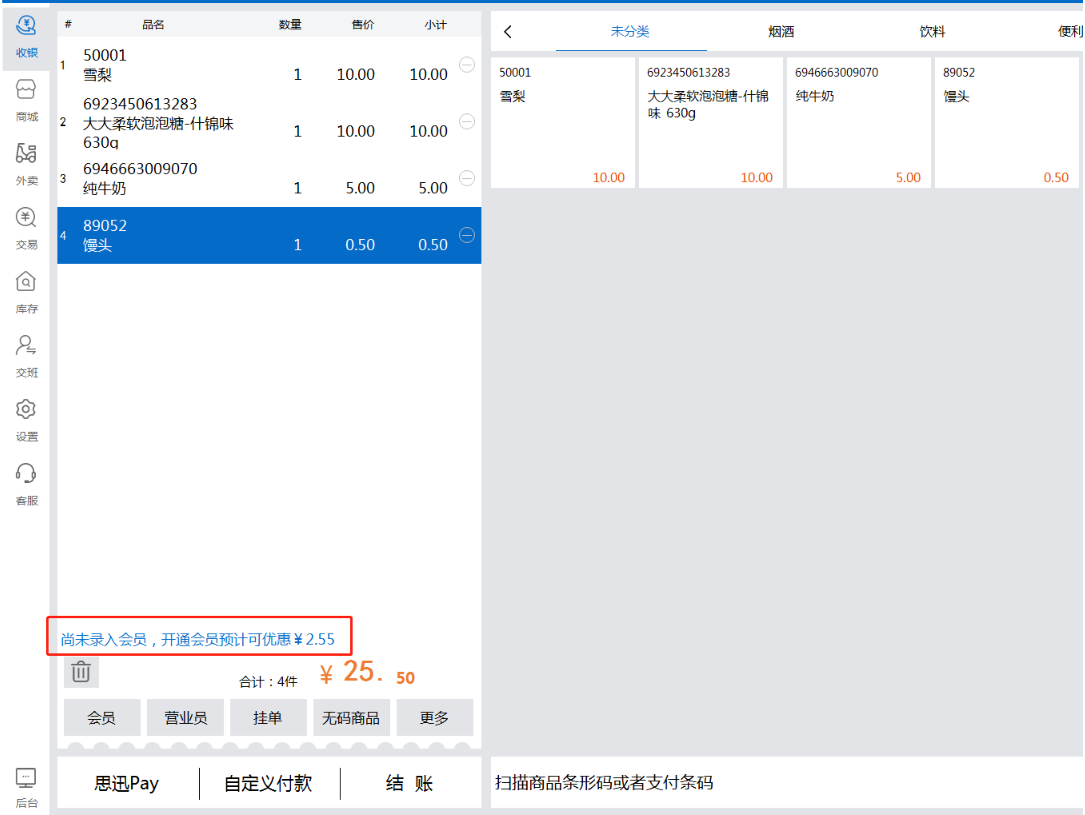Click the 小计 column header
The image size is (1085, 815).
pos(436,25)
